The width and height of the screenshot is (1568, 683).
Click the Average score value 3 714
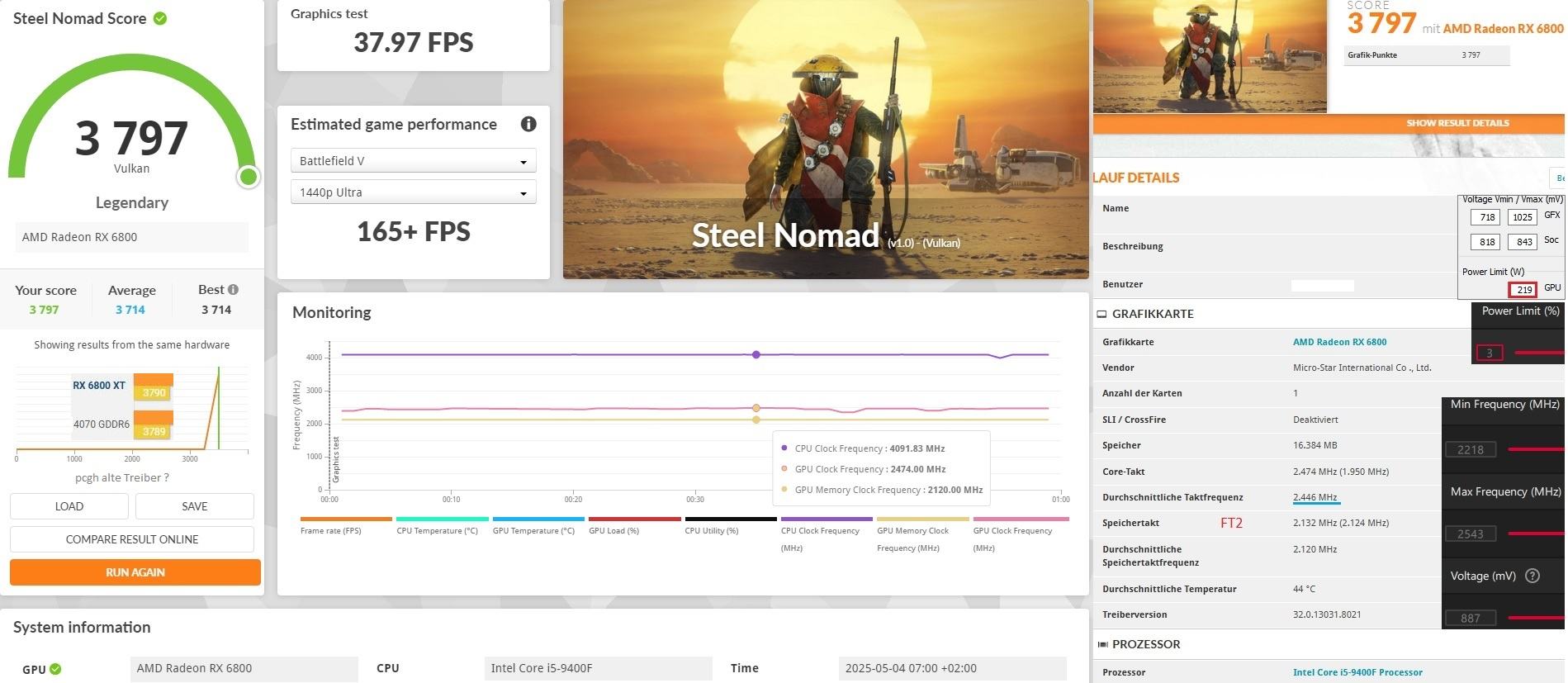click(x=130, y=310)
